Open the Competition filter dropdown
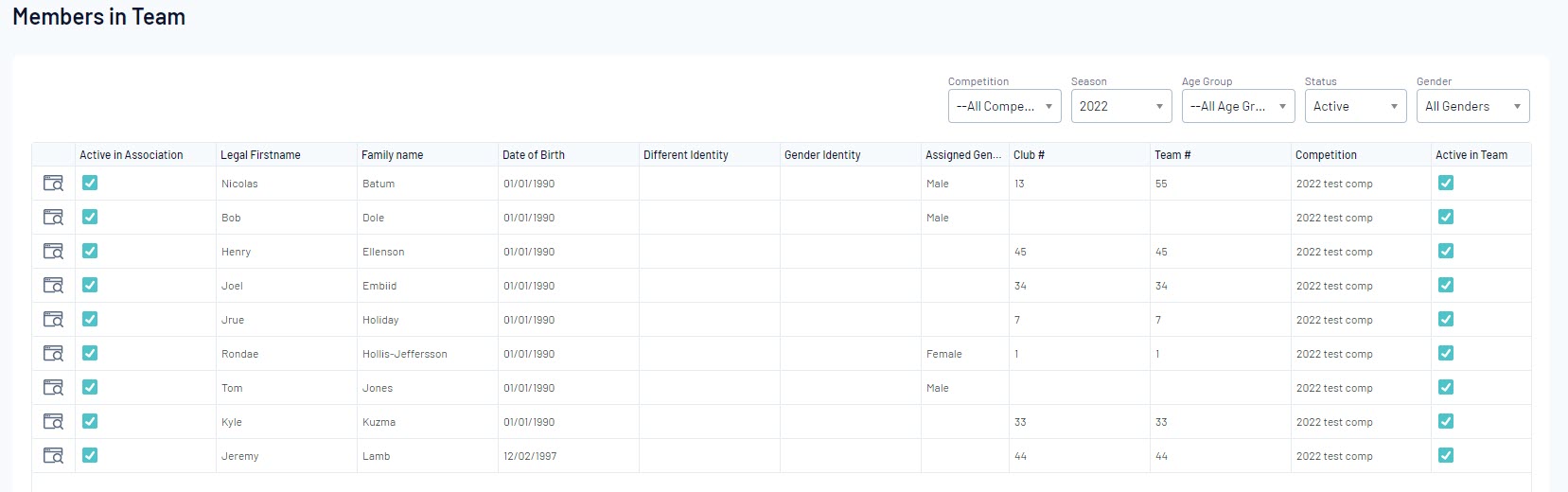 click(x=1004, y=107)
